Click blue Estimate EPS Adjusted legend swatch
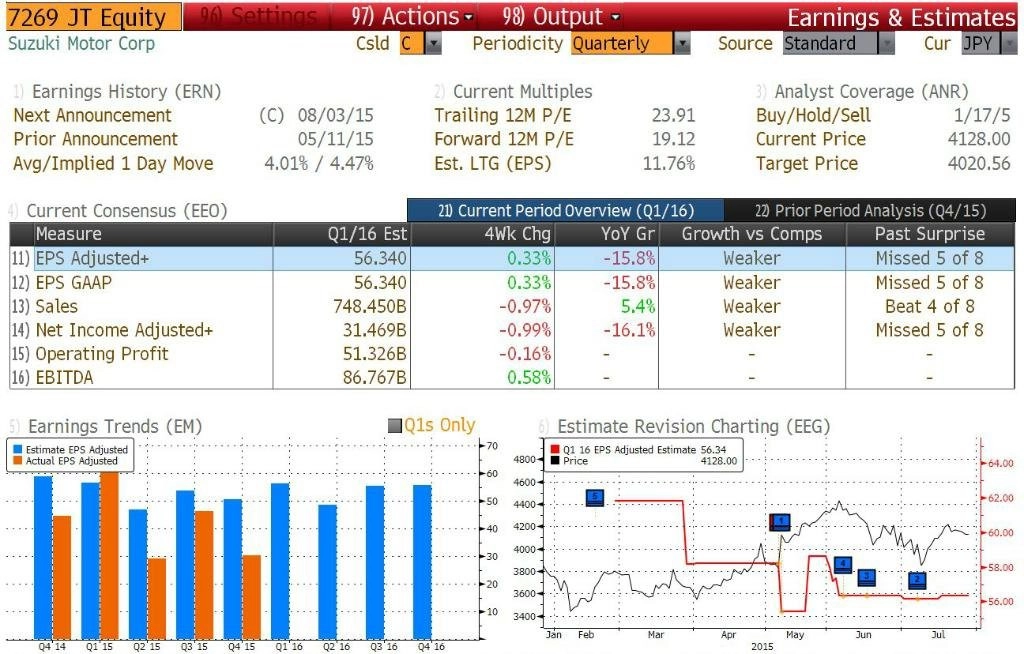 point(18,450)
